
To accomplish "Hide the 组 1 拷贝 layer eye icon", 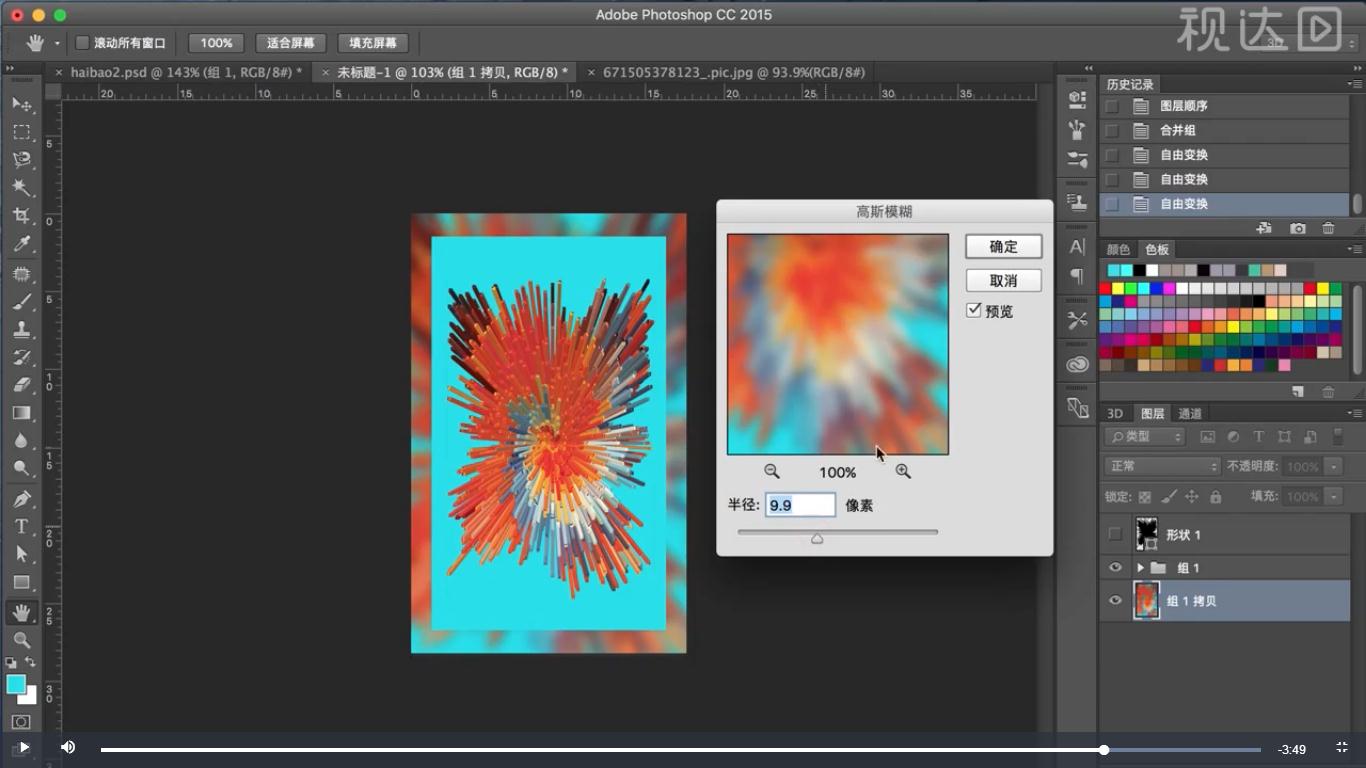I will click(x=1115, y=601).
